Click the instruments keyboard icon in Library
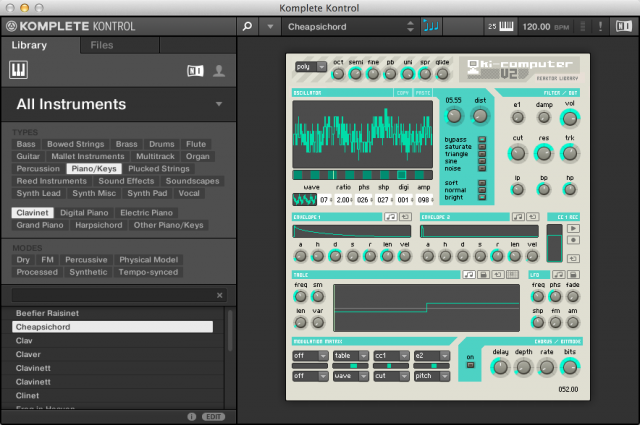This screenshot has width=640, height=425. (19, 70)
